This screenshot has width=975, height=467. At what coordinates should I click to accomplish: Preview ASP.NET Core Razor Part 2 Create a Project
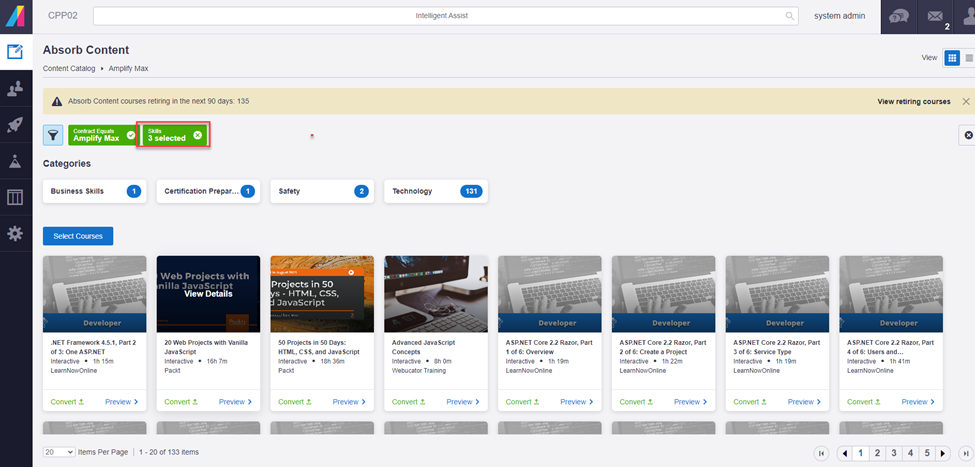tap(691, 402)
